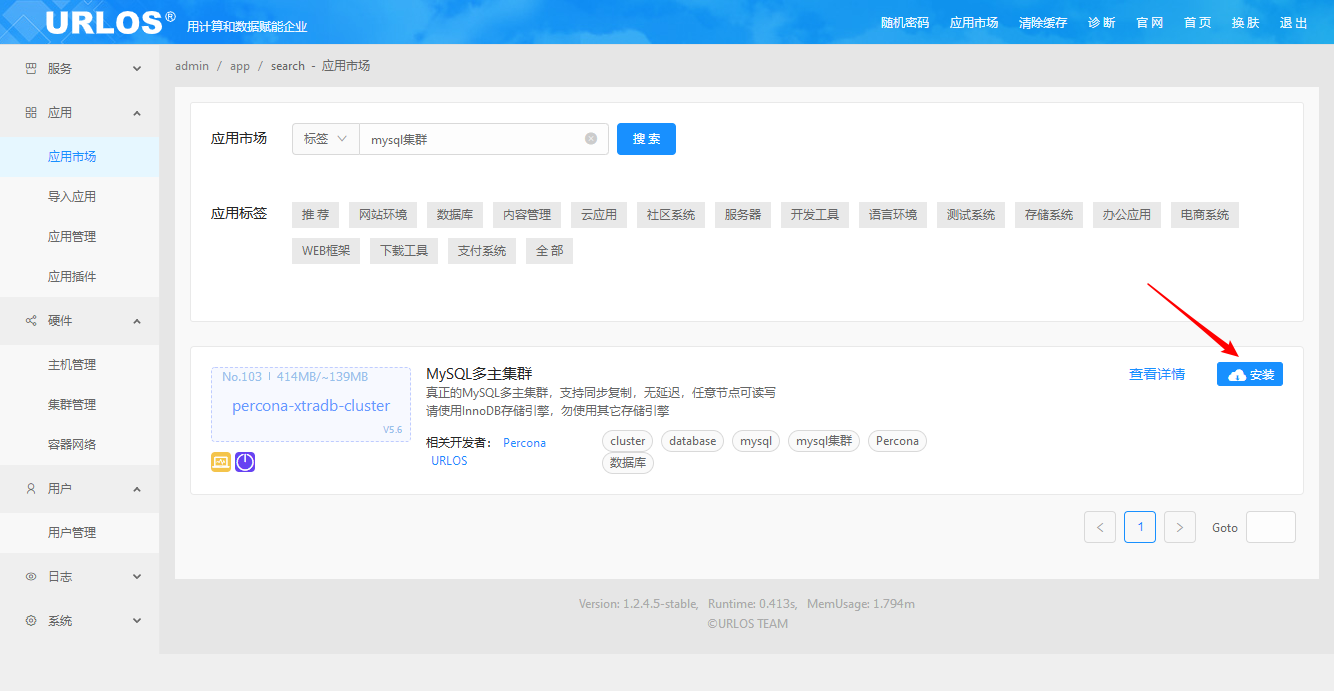Image resolution: width=1334 pixels, height=691 pixels.
Task: Click the 服务 sidebar icon
Action: (x=31, y=69)
